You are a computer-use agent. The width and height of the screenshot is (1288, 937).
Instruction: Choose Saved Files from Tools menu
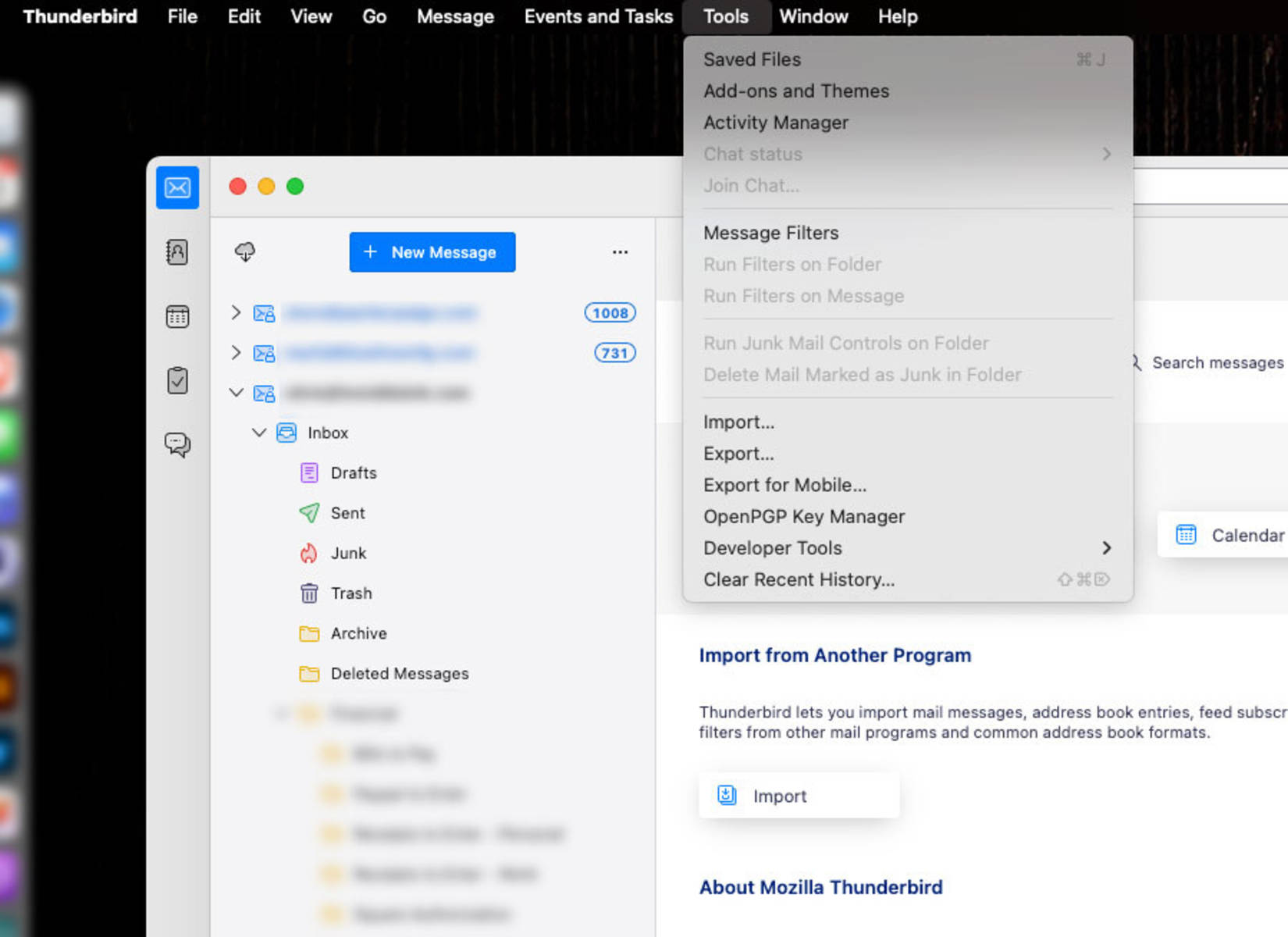click(x=908, y=59)
